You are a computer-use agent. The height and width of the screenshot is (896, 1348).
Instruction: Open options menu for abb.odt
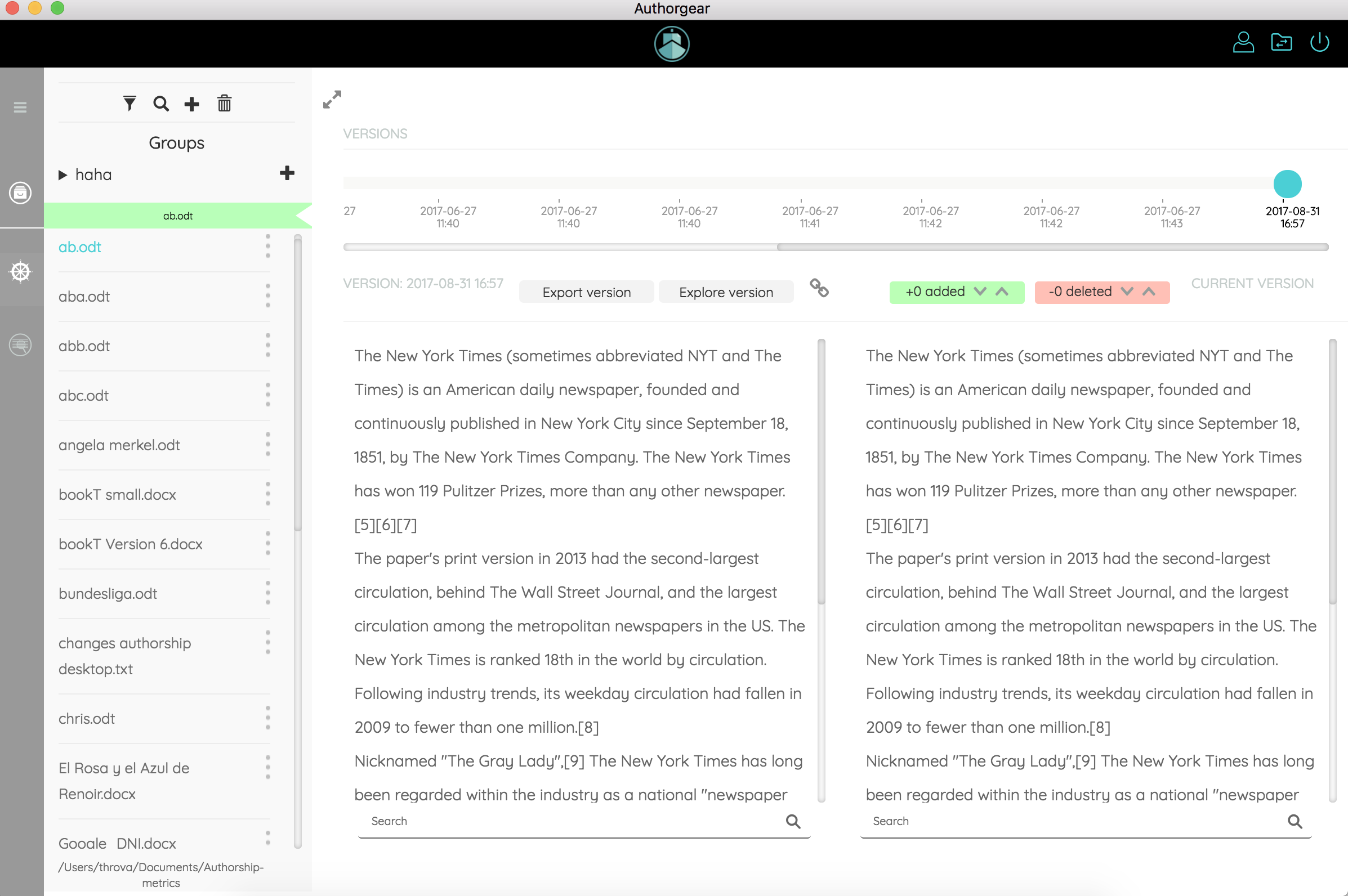pyautogui.click(x=267, y=346)
